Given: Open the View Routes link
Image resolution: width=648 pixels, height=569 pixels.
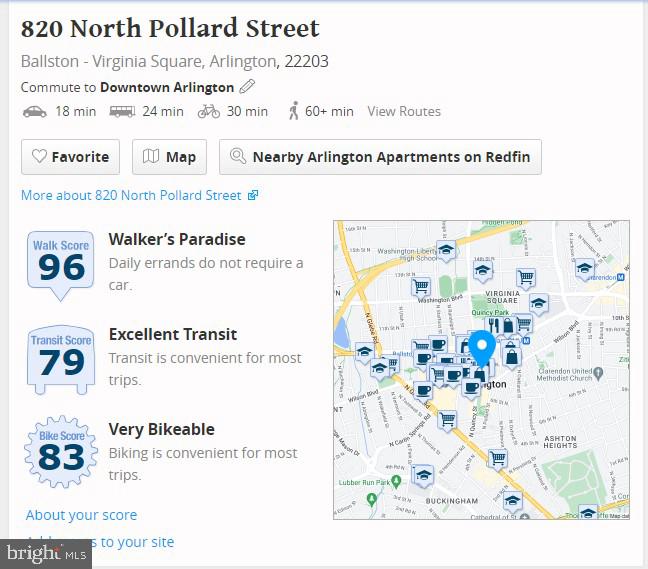Looking at the screenshot, I should click(404, 112).
